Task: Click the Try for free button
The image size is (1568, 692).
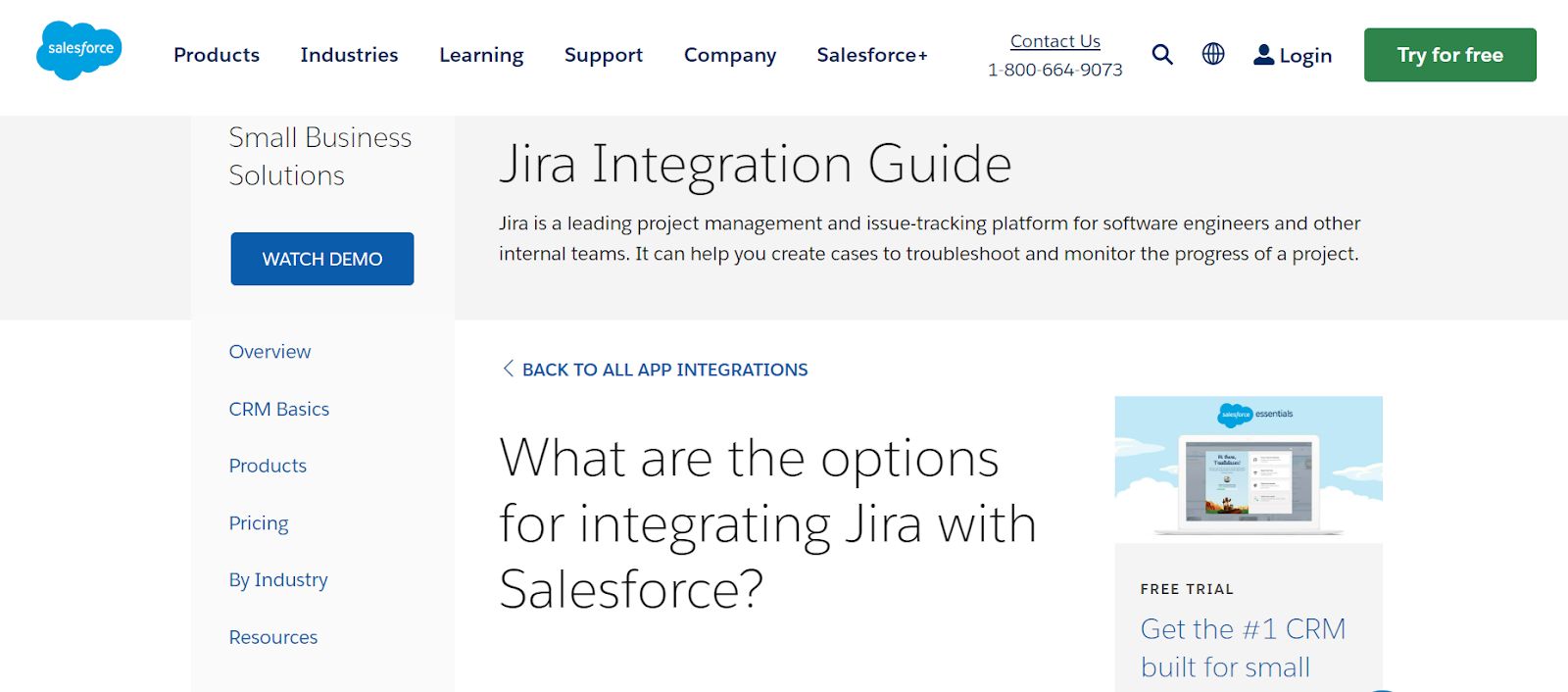Action: [x=1450, y=55]
